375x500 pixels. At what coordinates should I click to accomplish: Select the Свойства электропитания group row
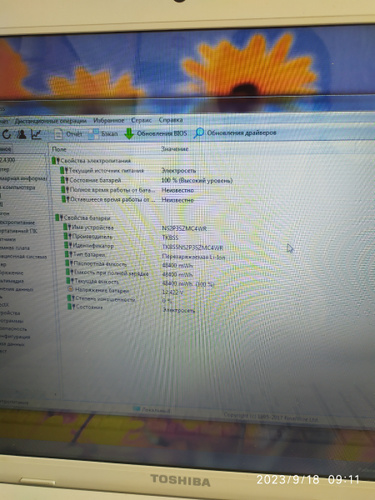92,161
